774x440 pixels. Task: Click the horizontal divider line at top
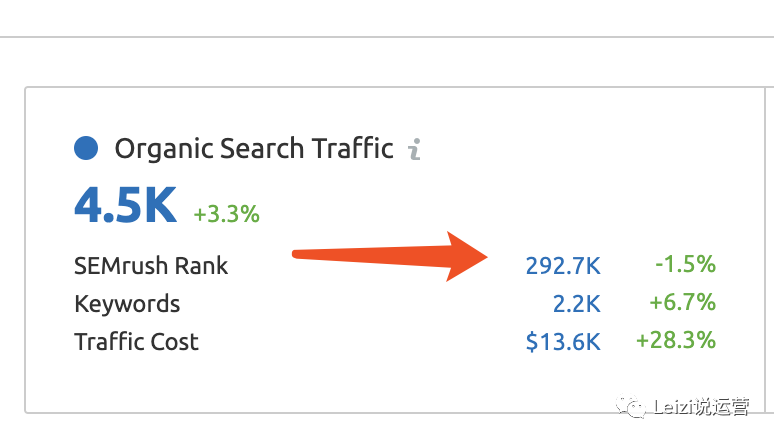pyautogui.click(x=387, y=37)
